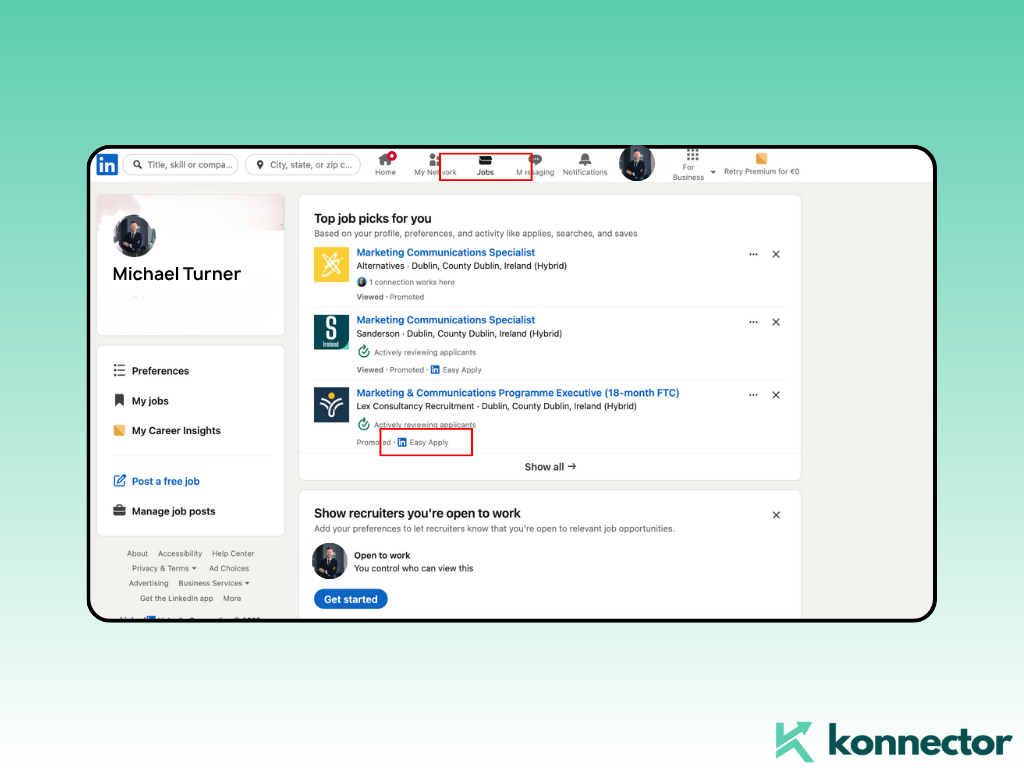Open the Advertising footer link
1024x768 pixels.
[x=148, y=583]
